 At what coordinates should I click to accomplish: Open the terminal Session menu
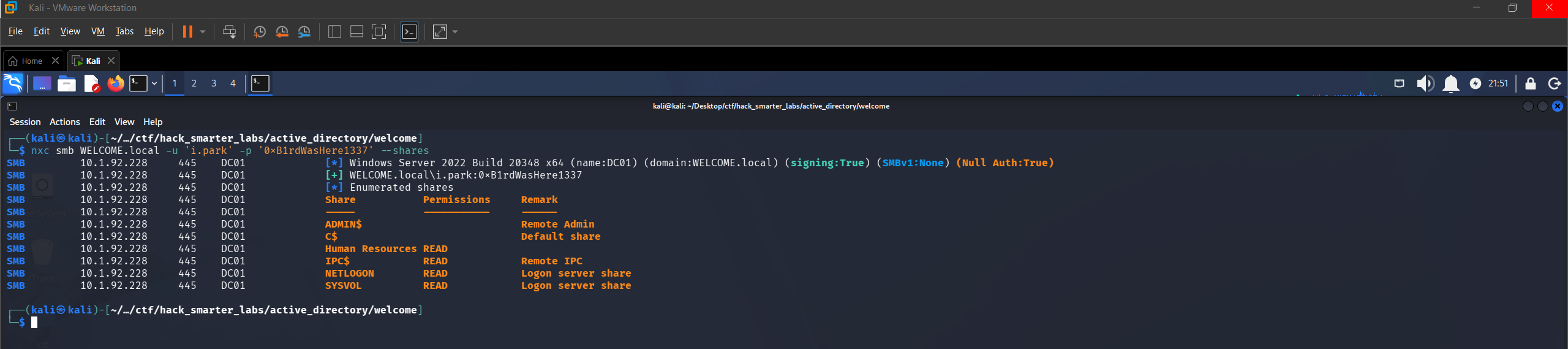25,122
